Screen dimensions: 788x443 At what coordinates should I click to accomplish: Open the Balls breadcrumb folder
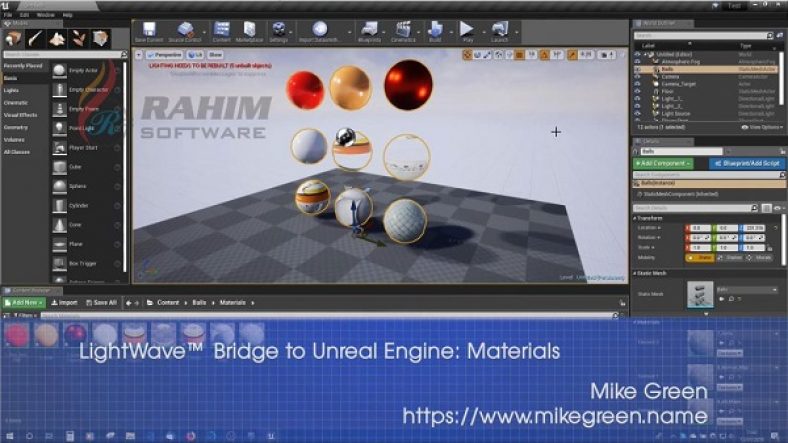[199, 303]
